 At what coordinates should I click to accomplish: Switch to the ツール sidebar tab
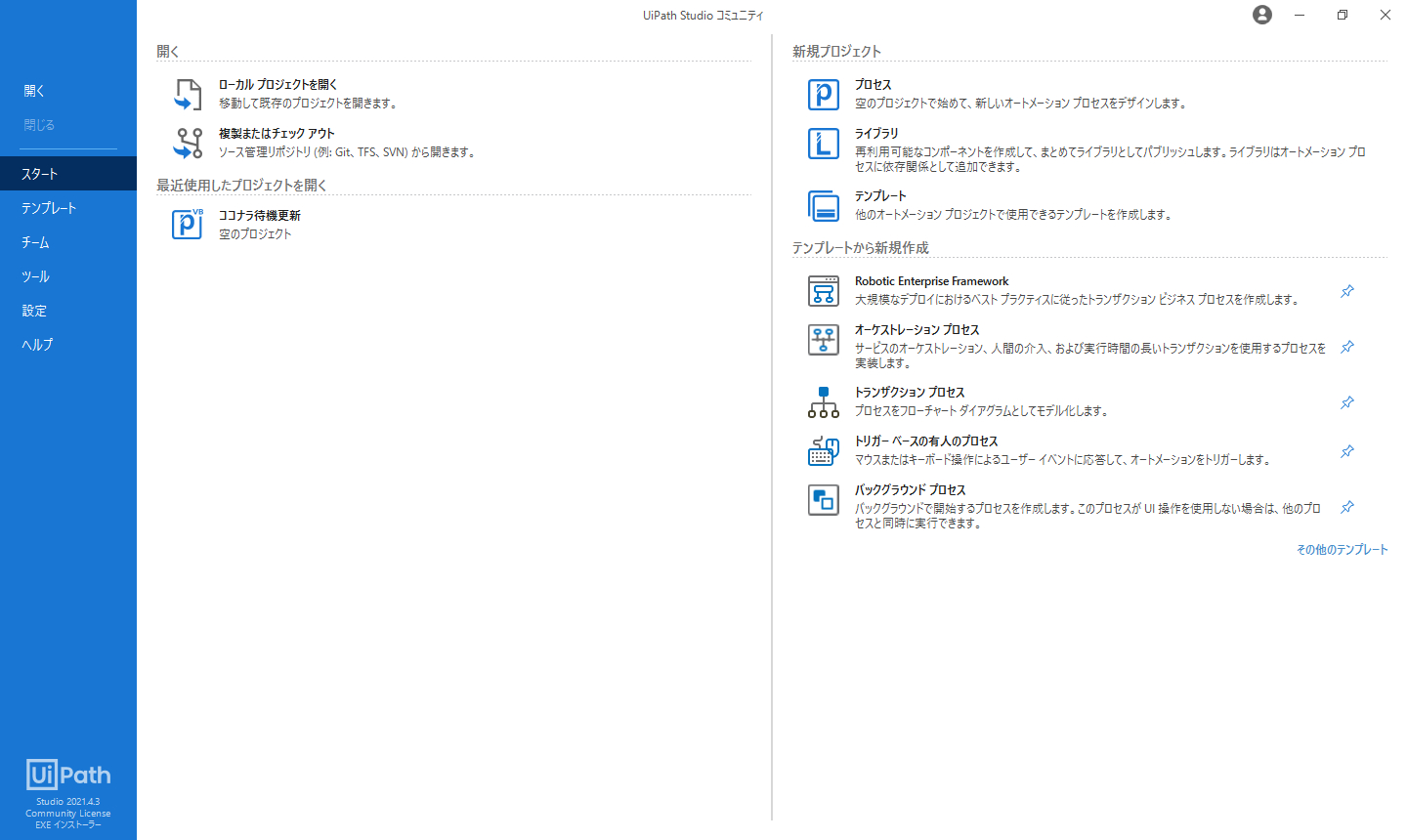(x=68, y=276)
